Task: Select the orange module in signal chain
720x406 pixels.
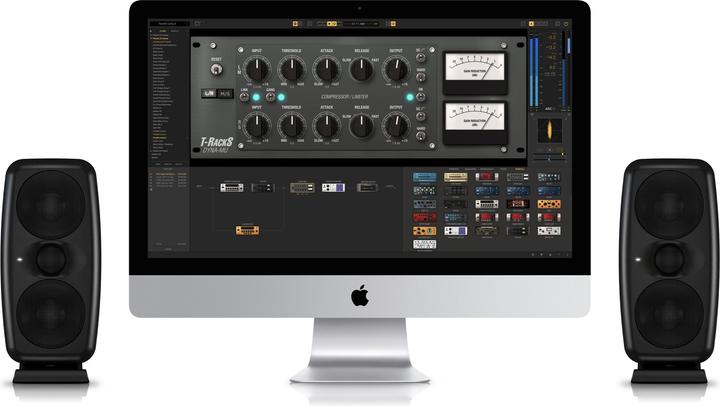Action: pyautogui.click(x=248, y=230)
